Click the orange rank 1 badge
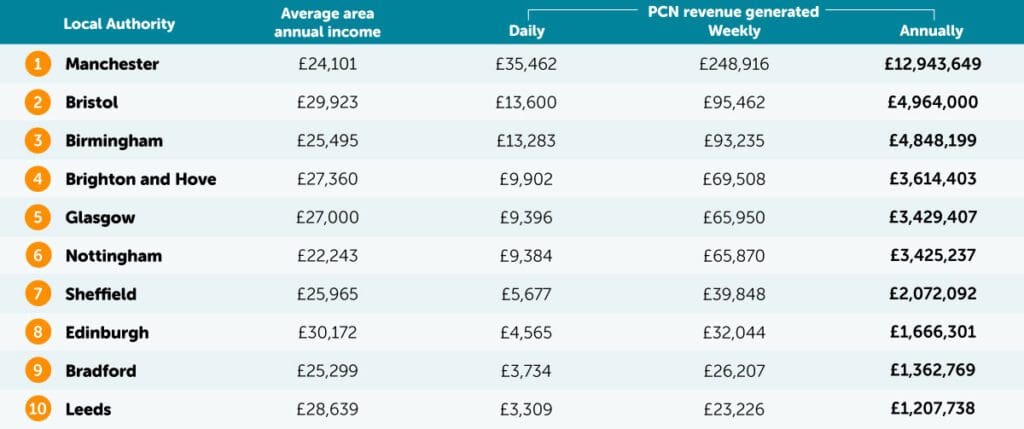 37,64
